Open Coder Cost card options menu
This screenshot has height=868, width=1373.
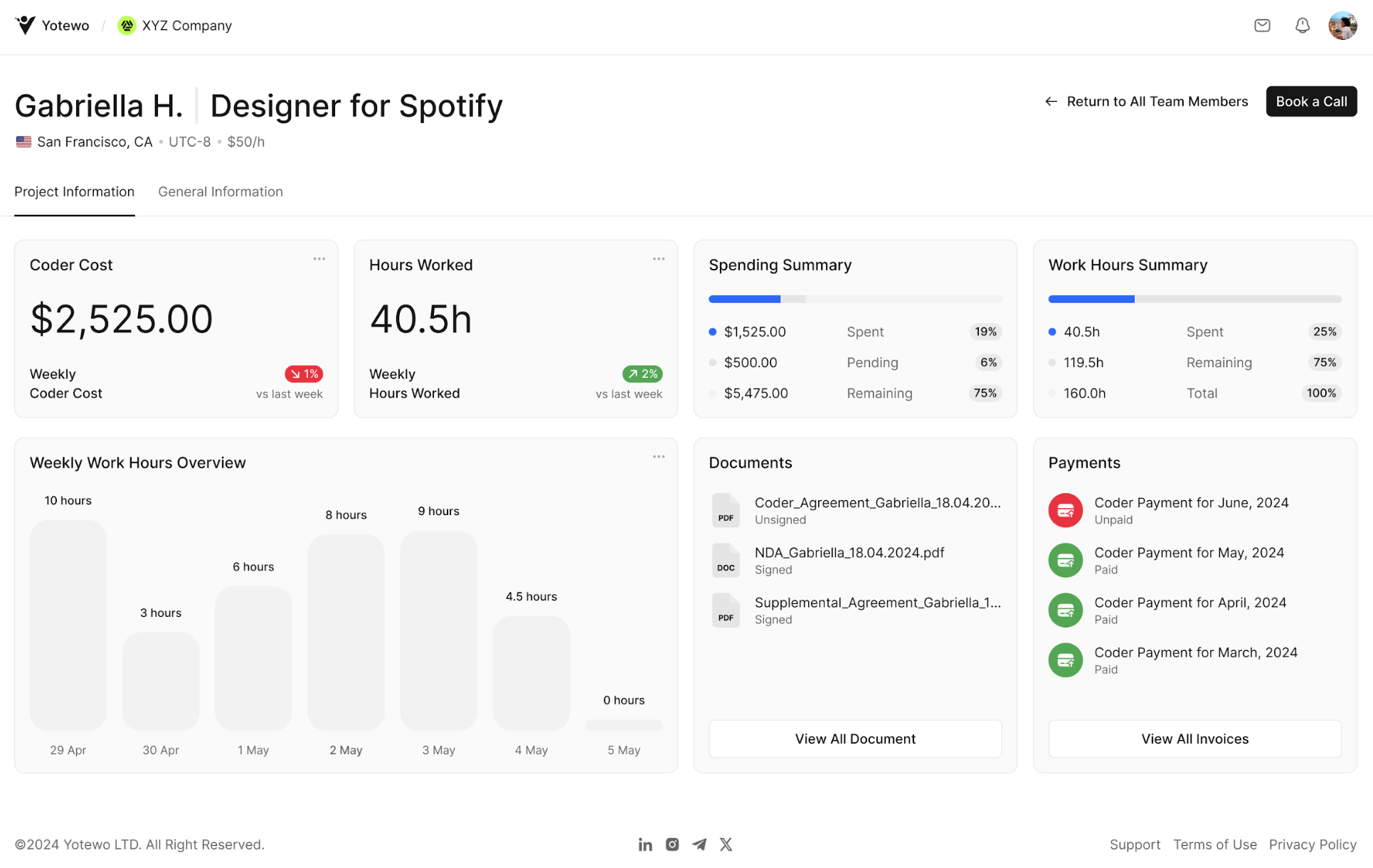[319, 259]
